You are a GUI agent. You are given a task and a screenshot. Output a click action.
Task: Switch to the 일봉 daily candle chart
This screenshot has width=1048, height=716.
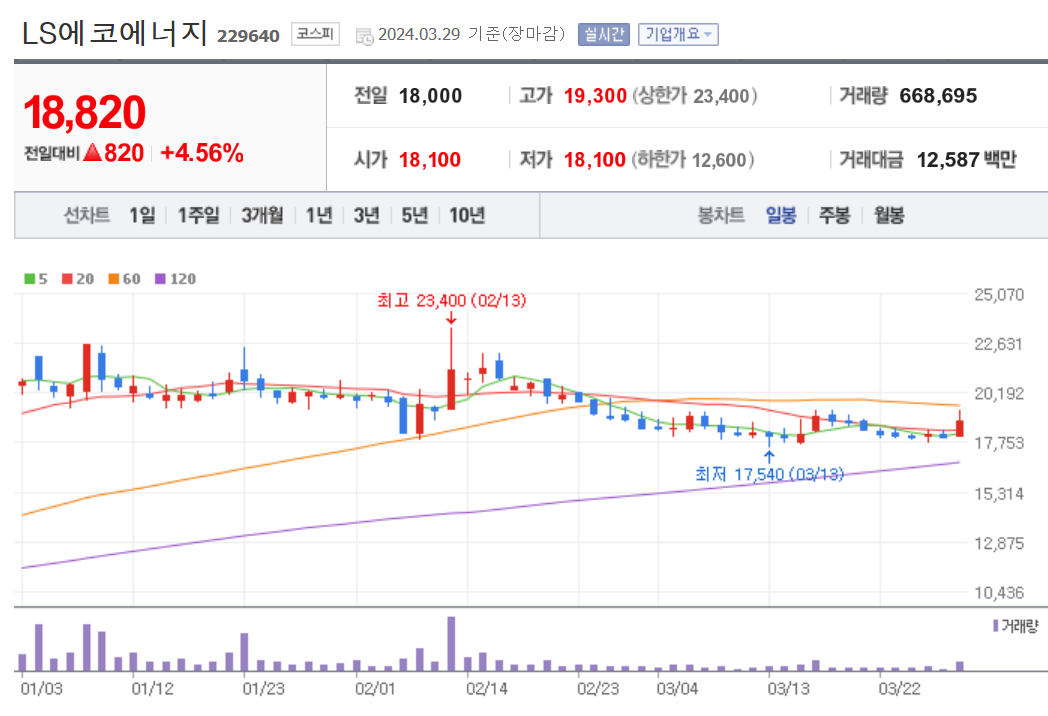[781, 215]
